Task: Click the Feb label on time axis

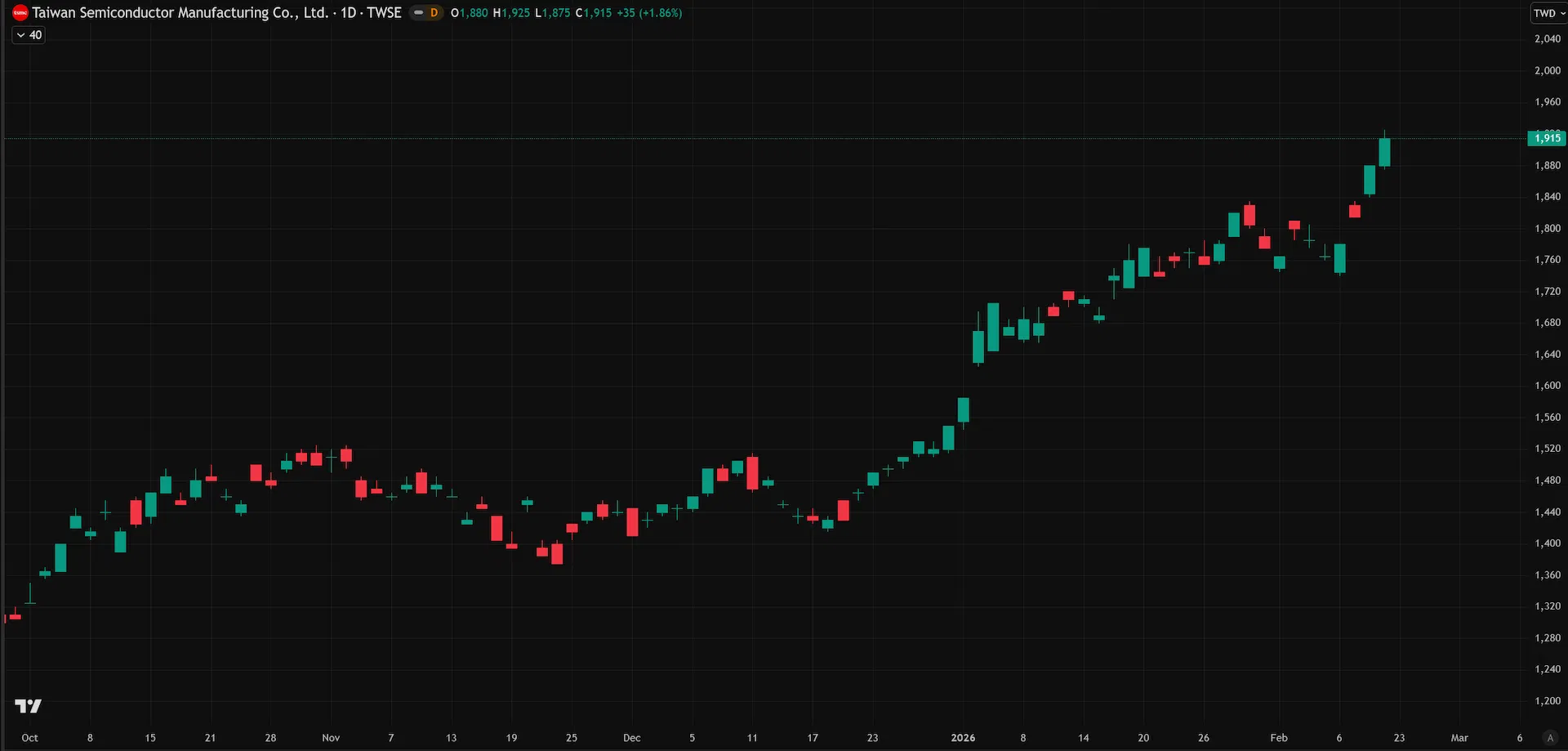Action: tap(1279, 738)
